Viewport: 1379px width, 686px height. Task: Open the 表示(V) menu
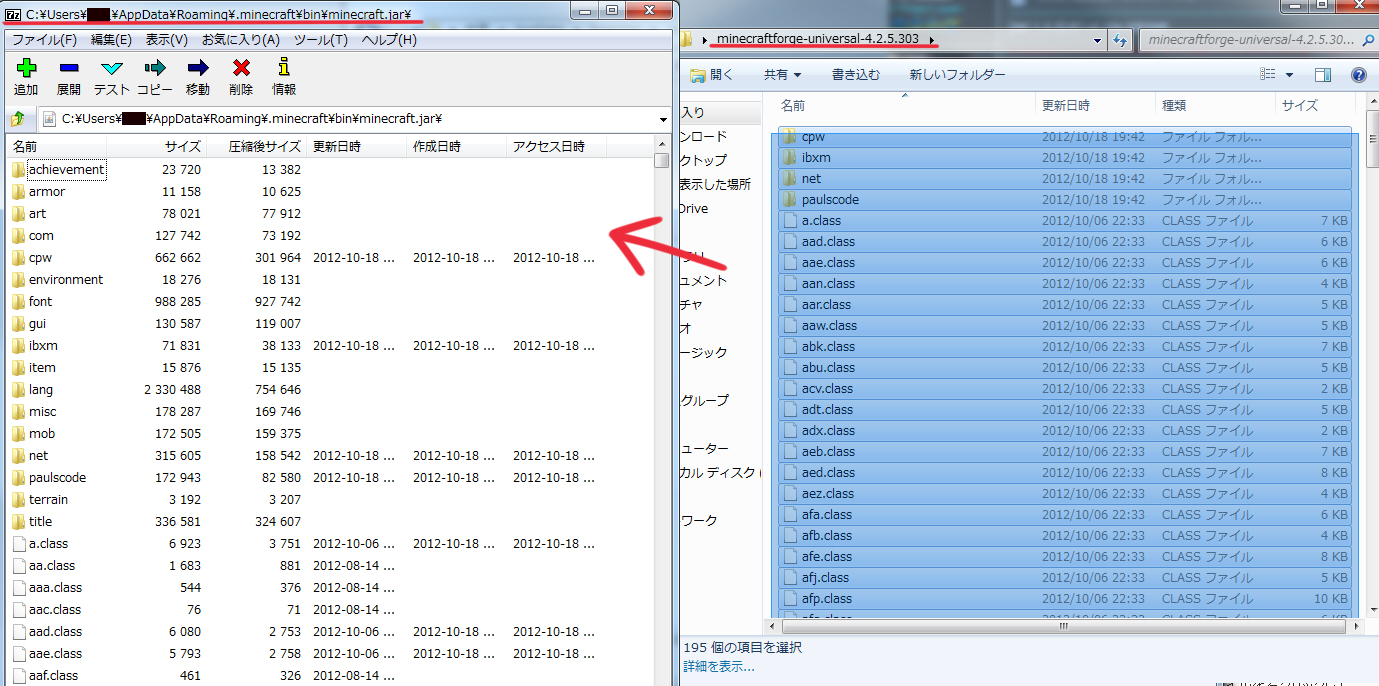click(x=166, y=40)
